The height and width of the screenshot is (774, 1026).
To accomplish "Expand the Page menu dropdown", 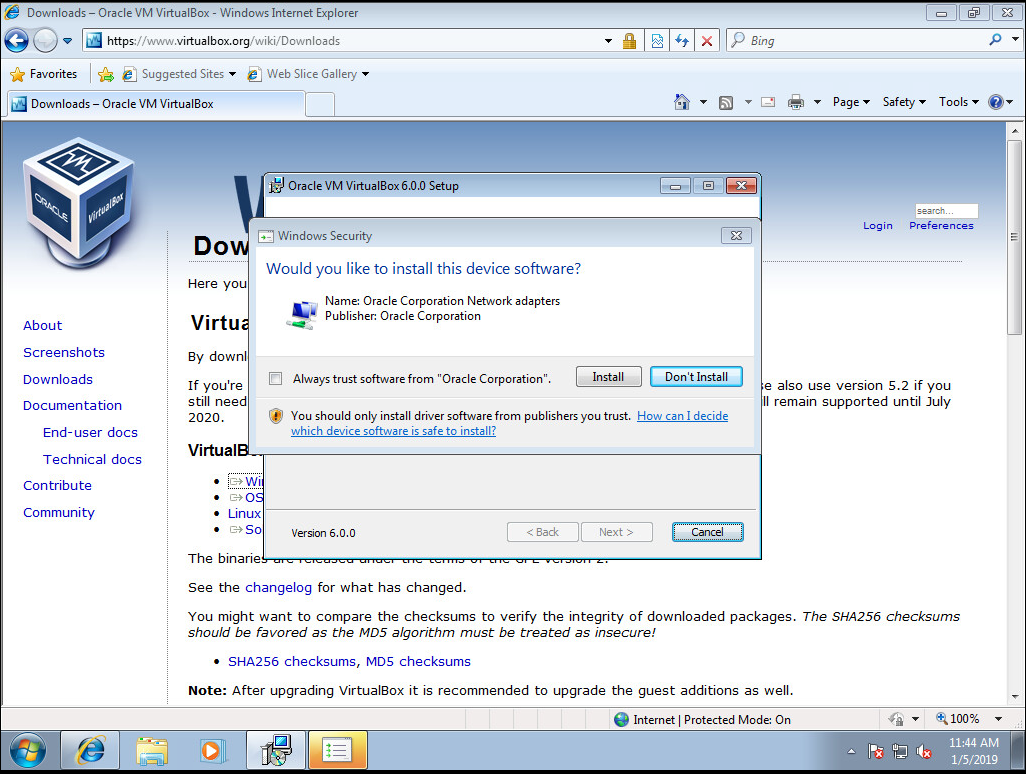I will coord(851,102).
